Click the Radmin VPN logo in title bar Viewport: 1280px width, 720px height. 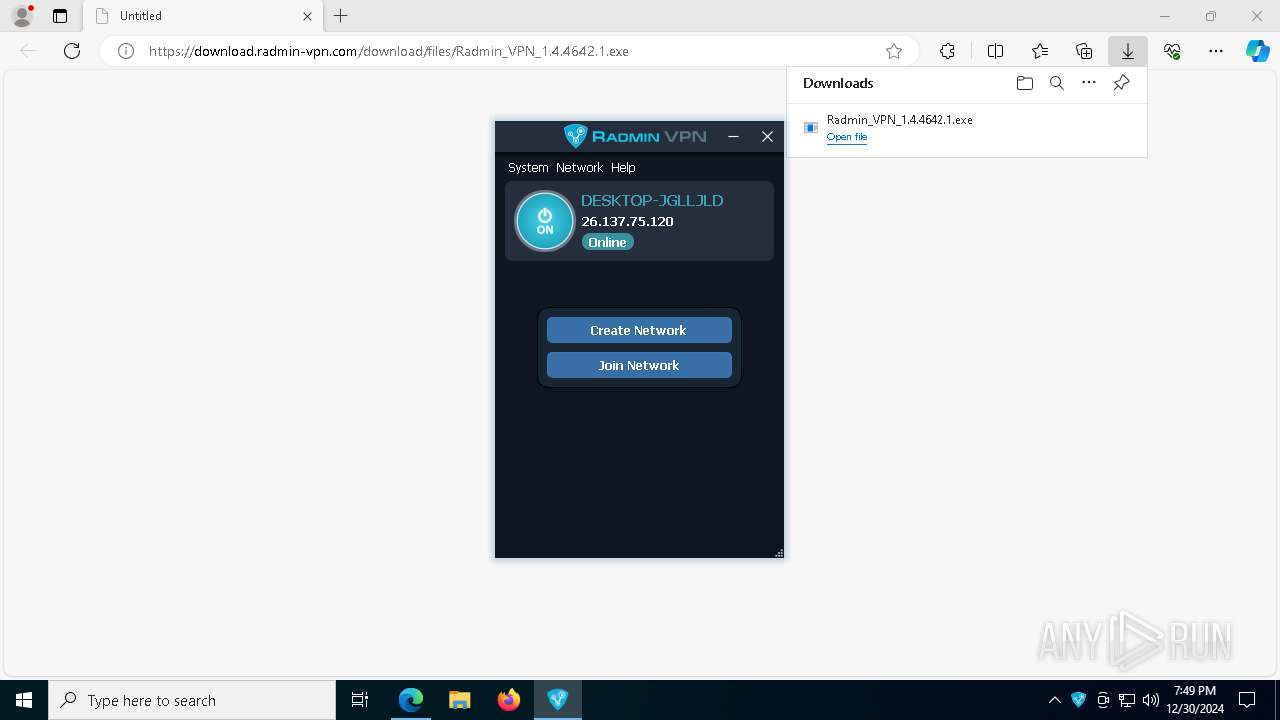coord(635,136)
